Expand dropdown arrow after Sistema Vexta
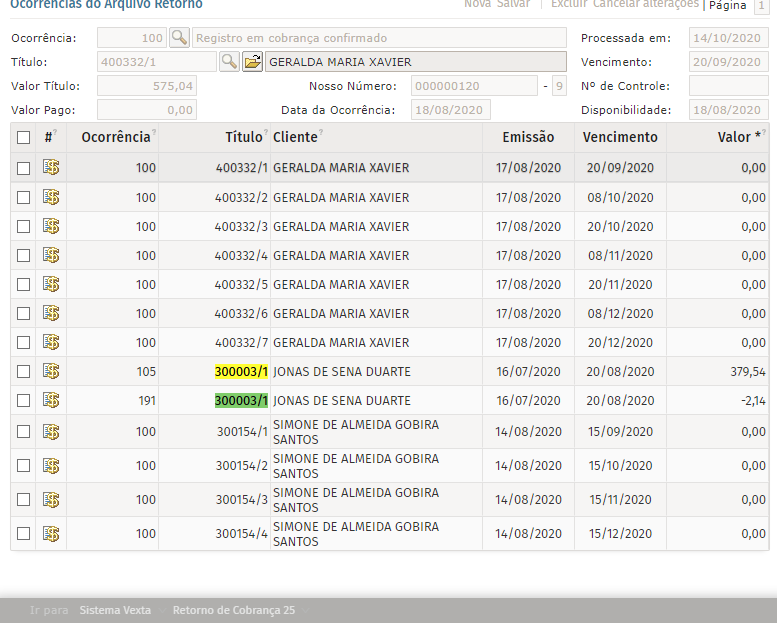The height and width of the screenshot is (623, 777). click(161, 610)
